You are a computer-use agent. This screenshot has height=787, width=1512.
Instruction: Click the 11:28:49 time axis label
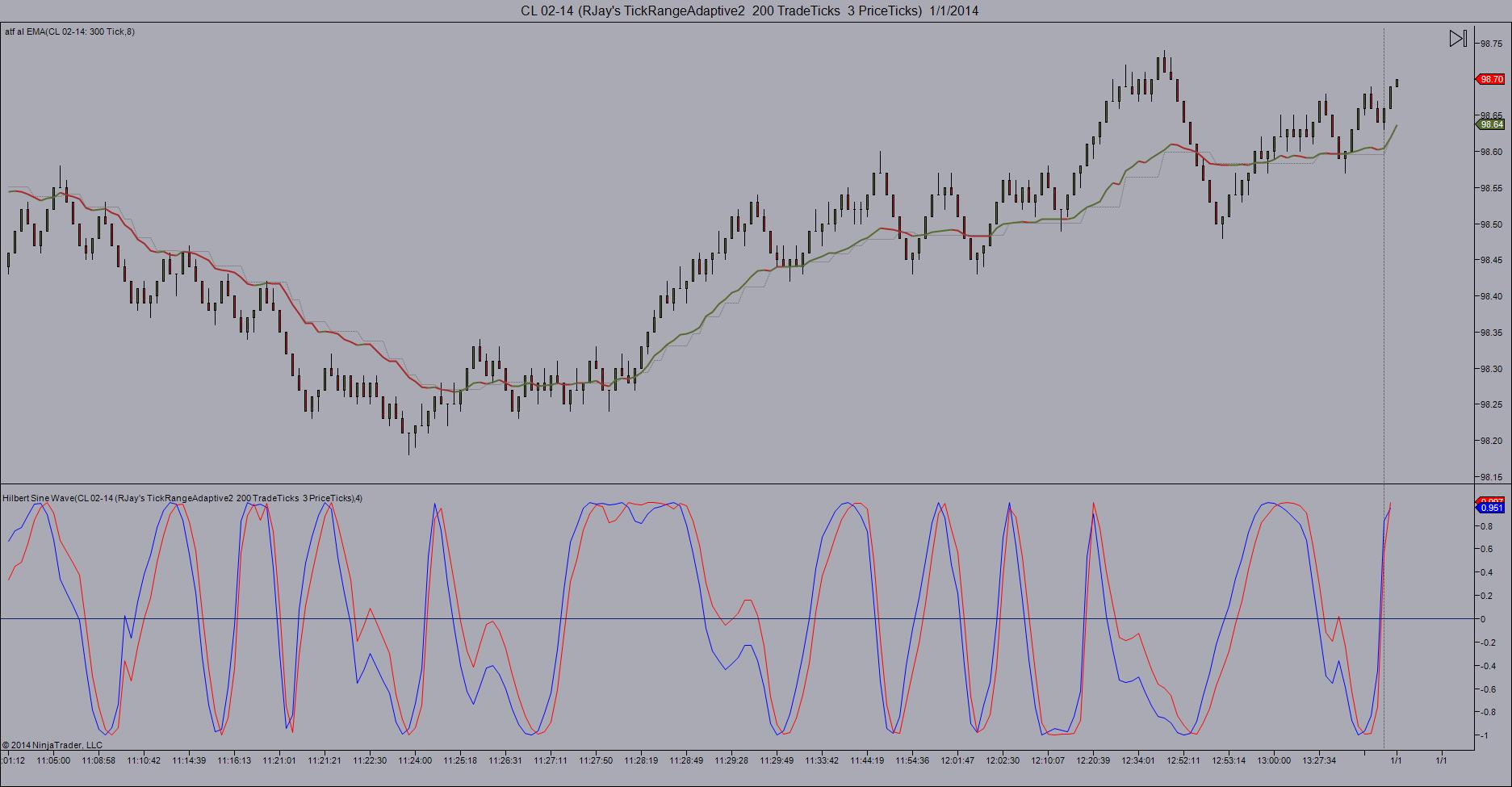[687, 760]
